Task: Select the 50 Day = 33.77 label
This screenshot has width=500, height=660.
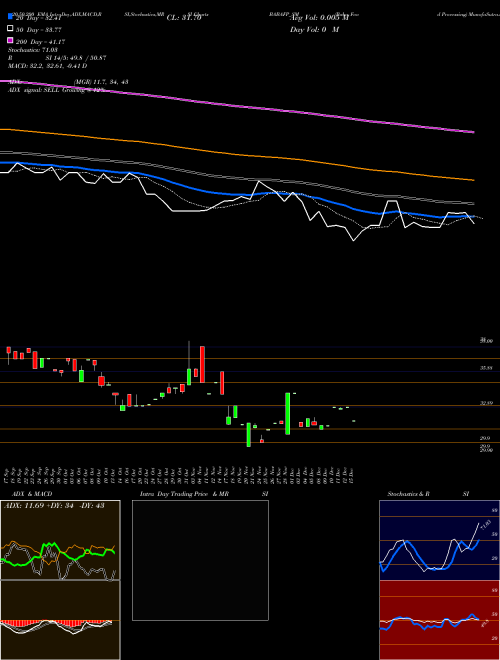Action: [38, 30]
